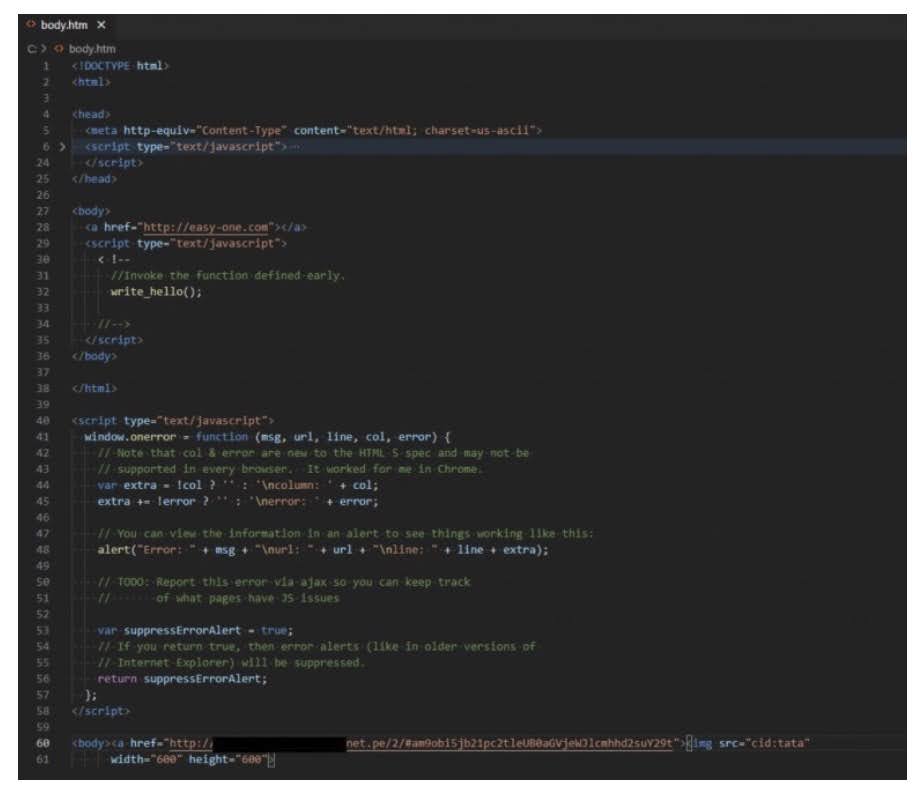Close the body.htm tab
The image size is (922, 794).
(101, 25)
